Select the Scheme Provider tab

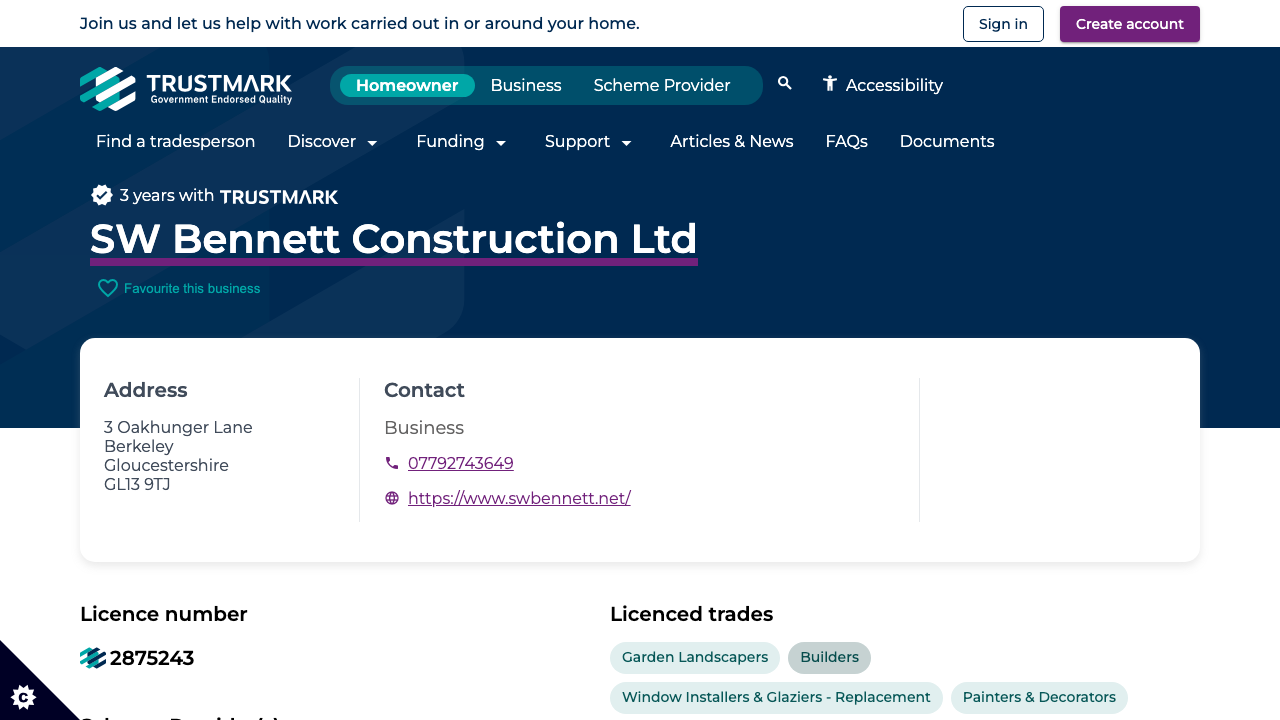click(x=662, y=85)
